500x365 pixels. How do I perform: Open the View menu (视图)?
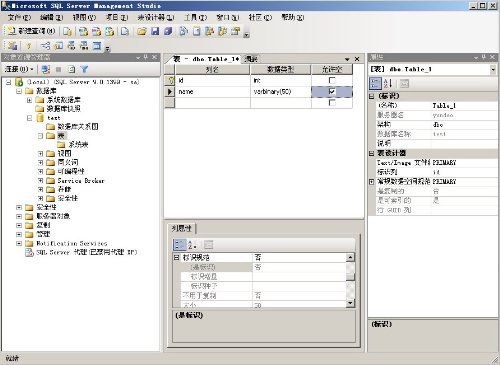pos(84,17)
